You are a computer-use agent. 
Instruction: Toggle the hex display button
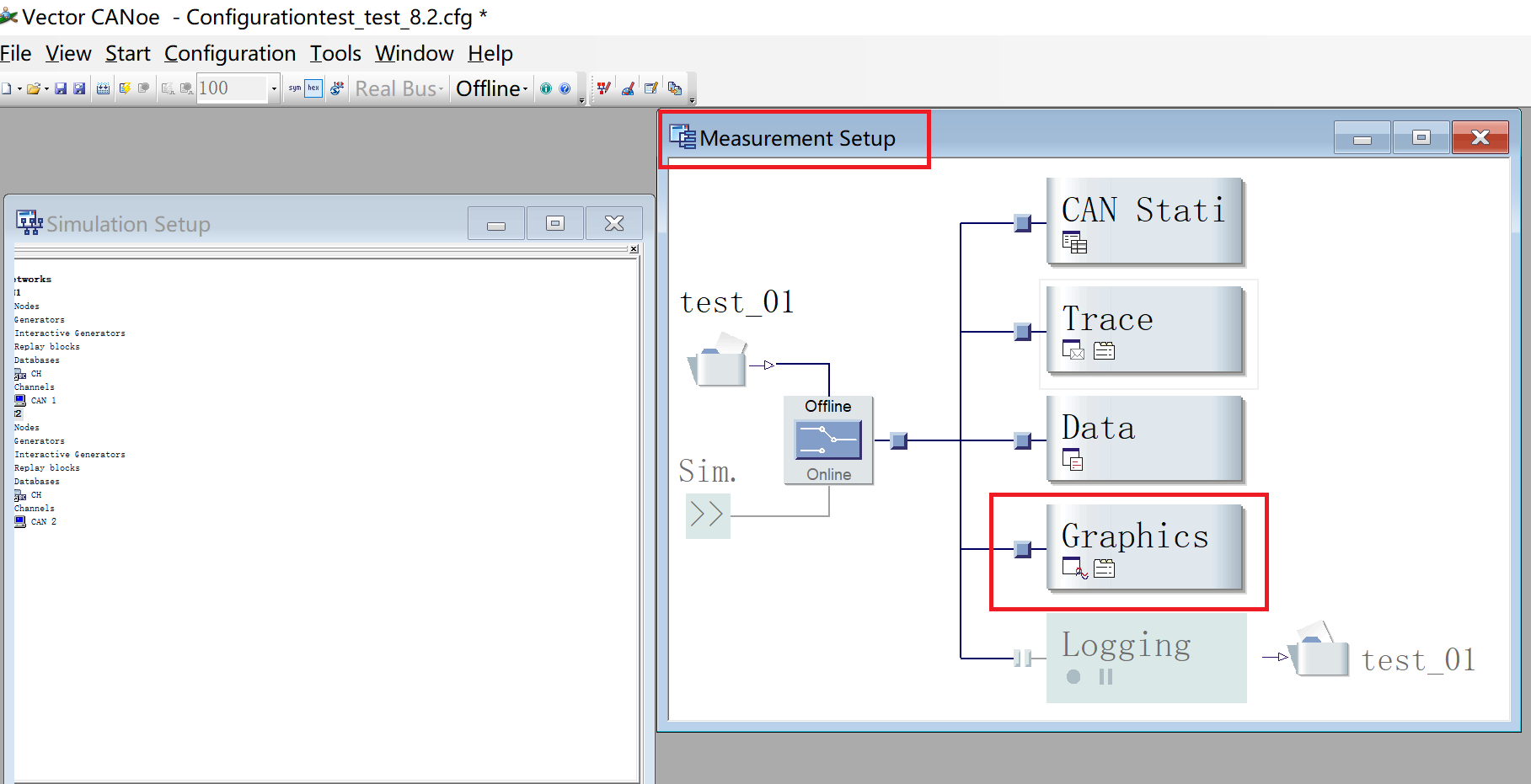pos(313,88)
